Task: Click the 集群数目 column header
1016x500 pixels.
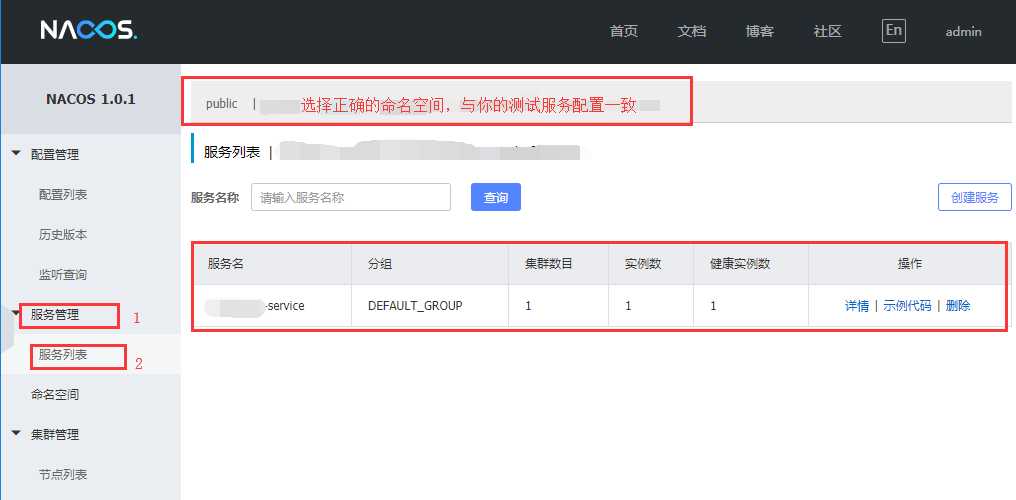Action: pos(548,264)
